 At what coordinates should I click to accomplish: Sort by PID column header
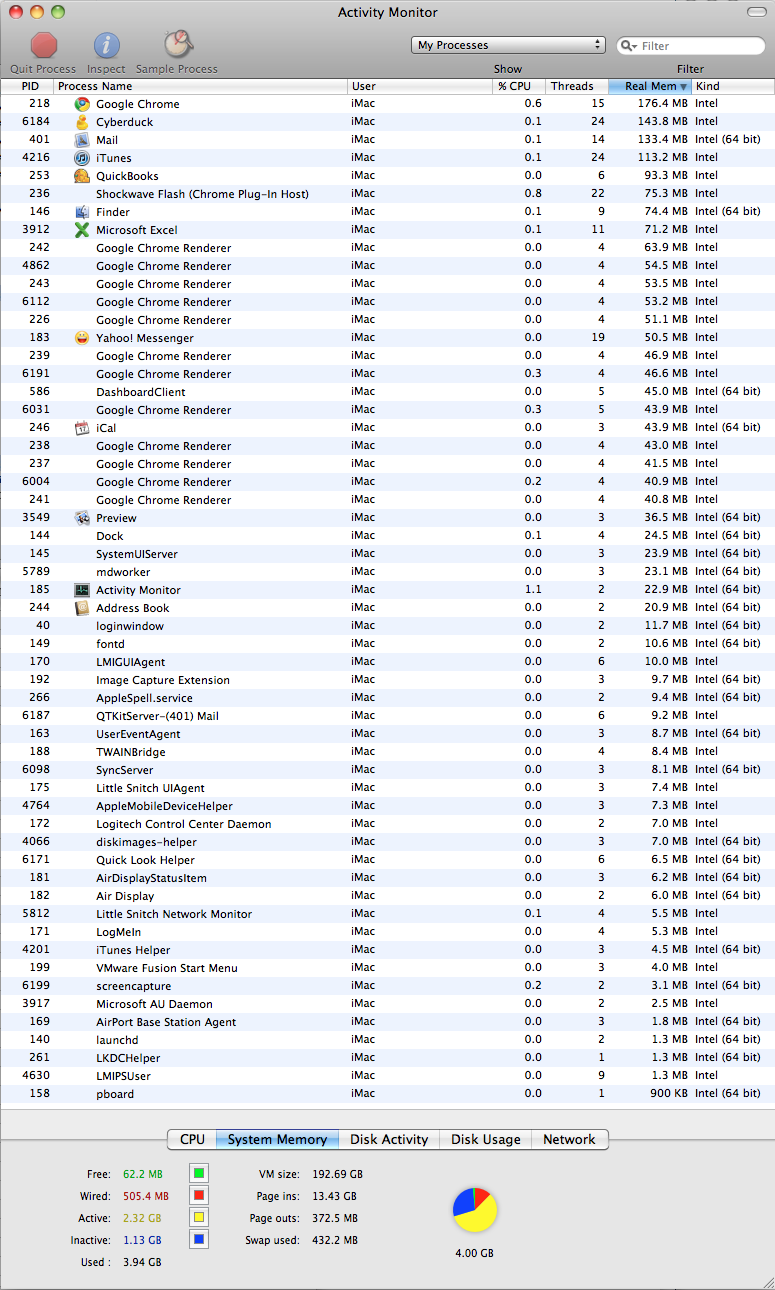[x=27, y=86]
